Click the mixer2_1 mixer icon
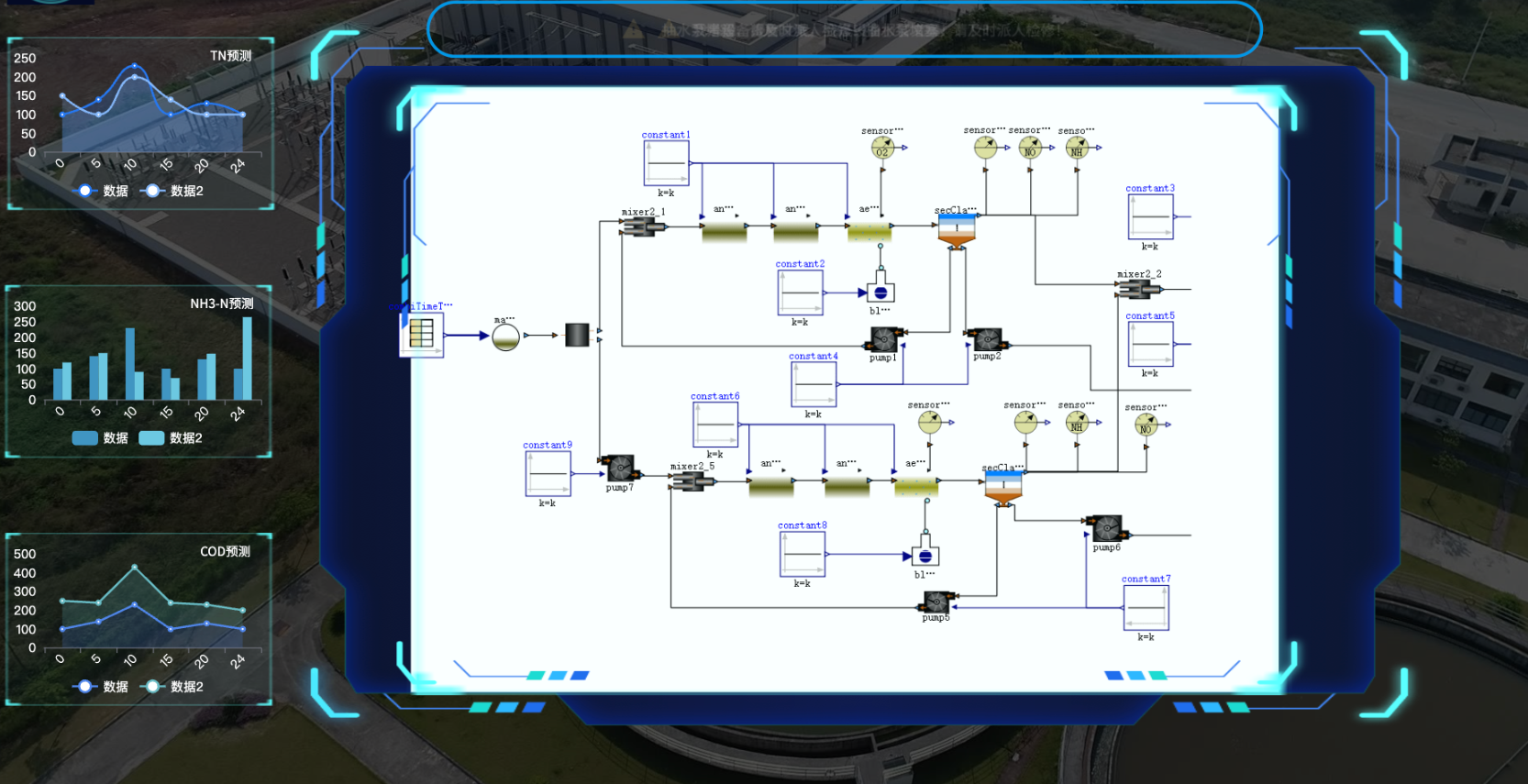Screen dimensions: 1528x784 642,226
